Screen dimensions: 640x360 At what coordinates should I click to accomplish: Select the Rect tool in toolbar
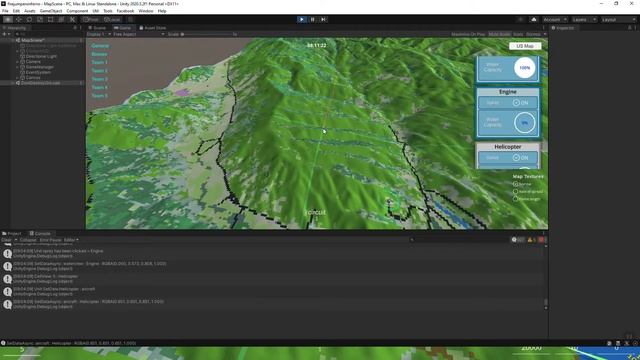pyautogui.click(x=51, y=19)
